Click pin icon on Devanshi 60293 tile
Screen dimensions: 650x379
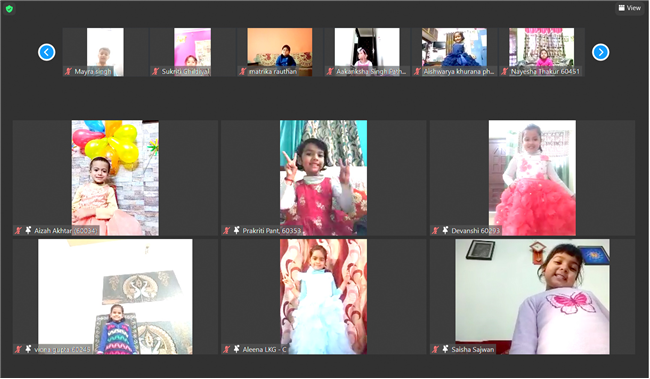point(445,230)
